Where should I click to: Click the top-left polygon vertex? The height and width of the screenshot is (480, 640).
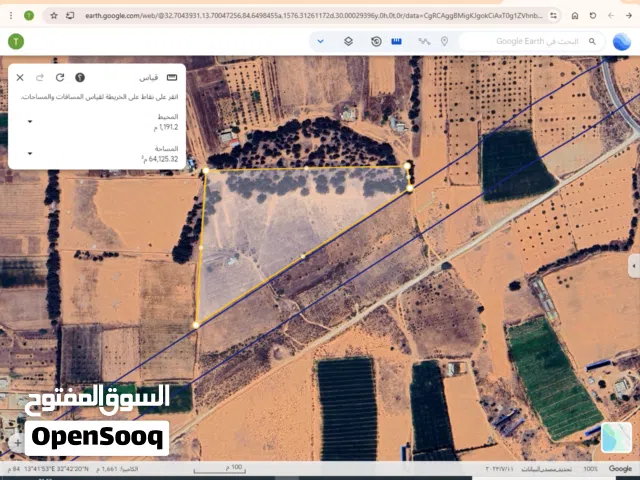pyautogui.click(x=206, y=171)
